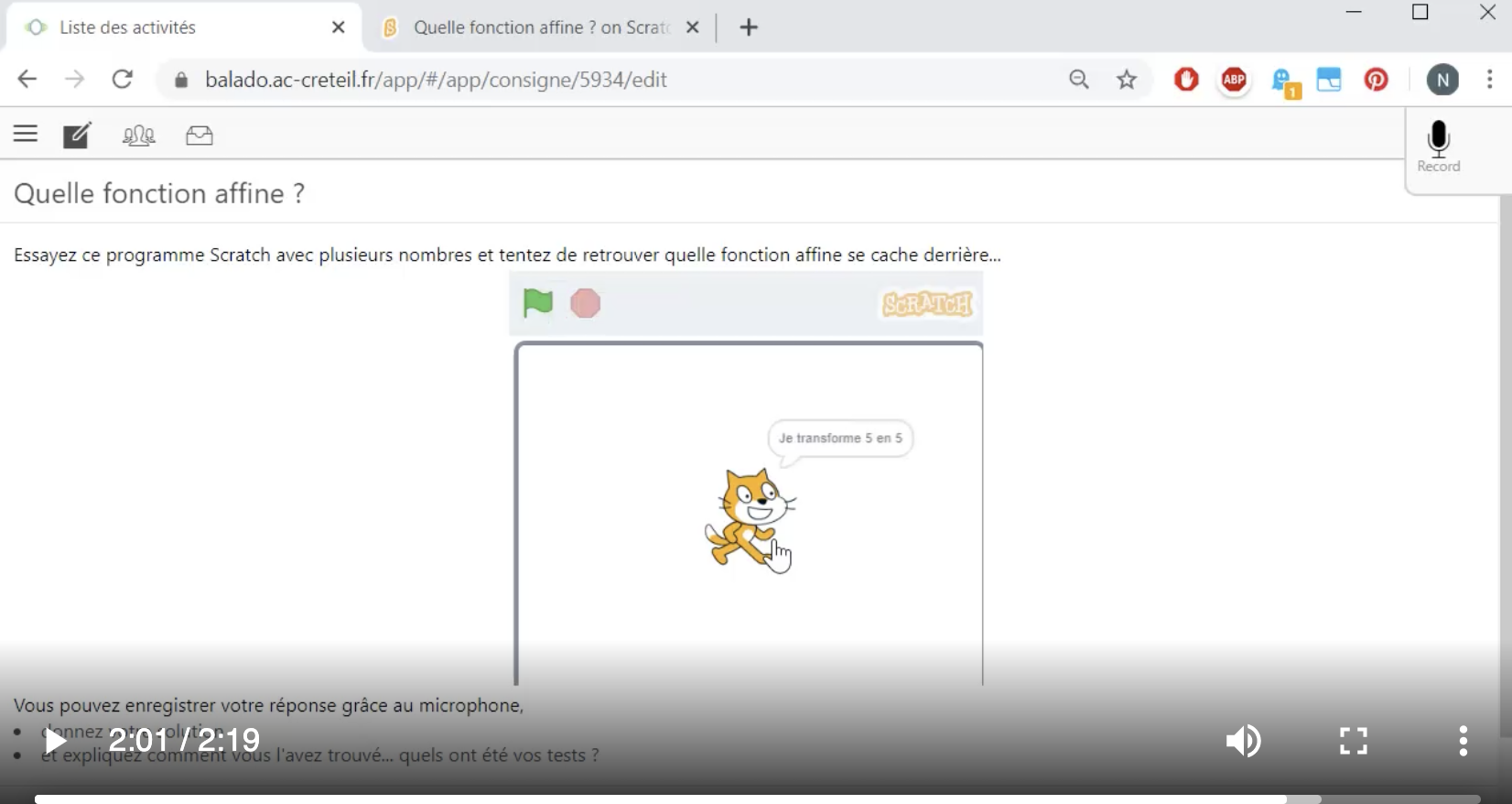This screenshot has height=804, width=1512.
Task: Click the edit pencil icon
Action: coord(77,136)
